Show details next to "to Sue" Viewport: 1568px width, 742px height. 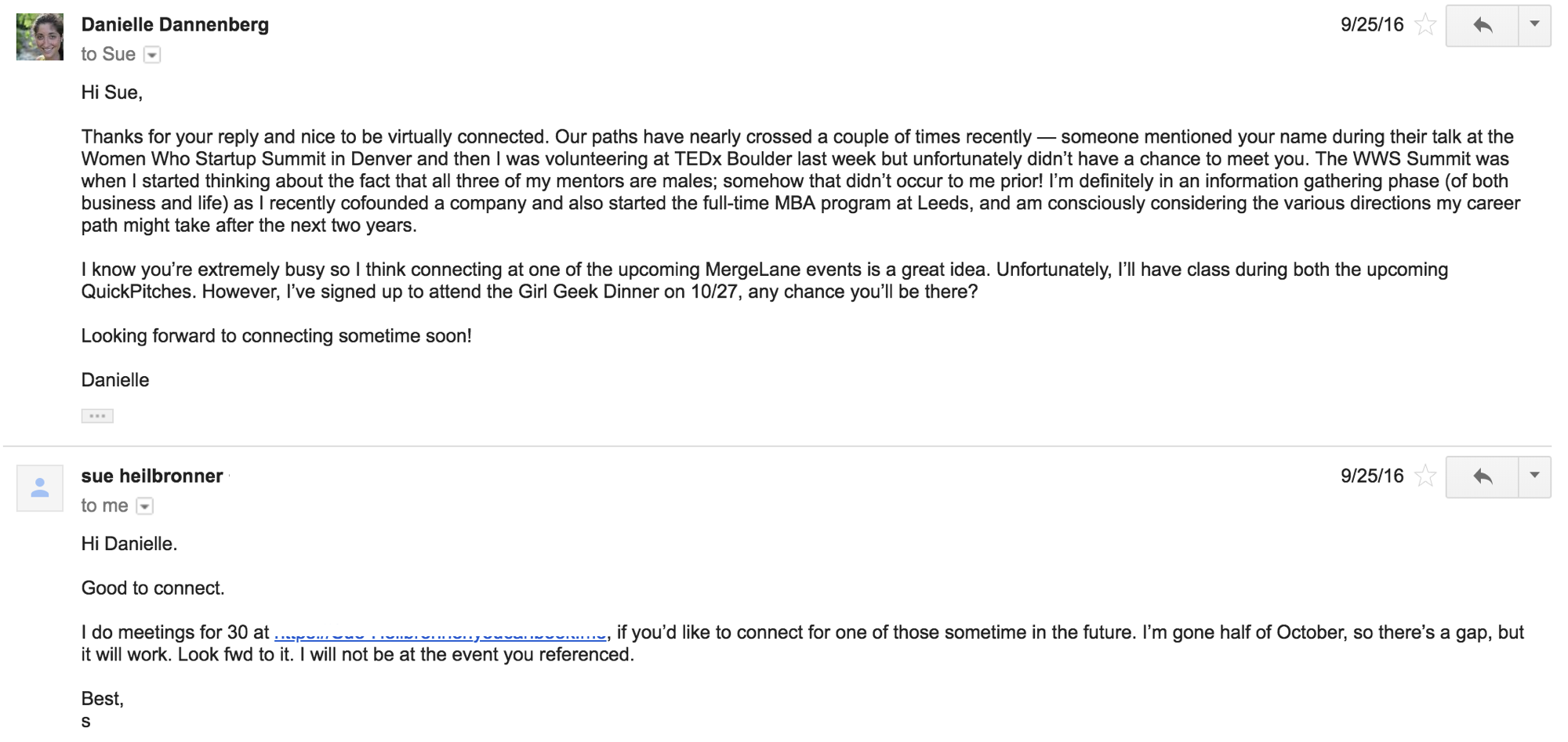(153, 55)
